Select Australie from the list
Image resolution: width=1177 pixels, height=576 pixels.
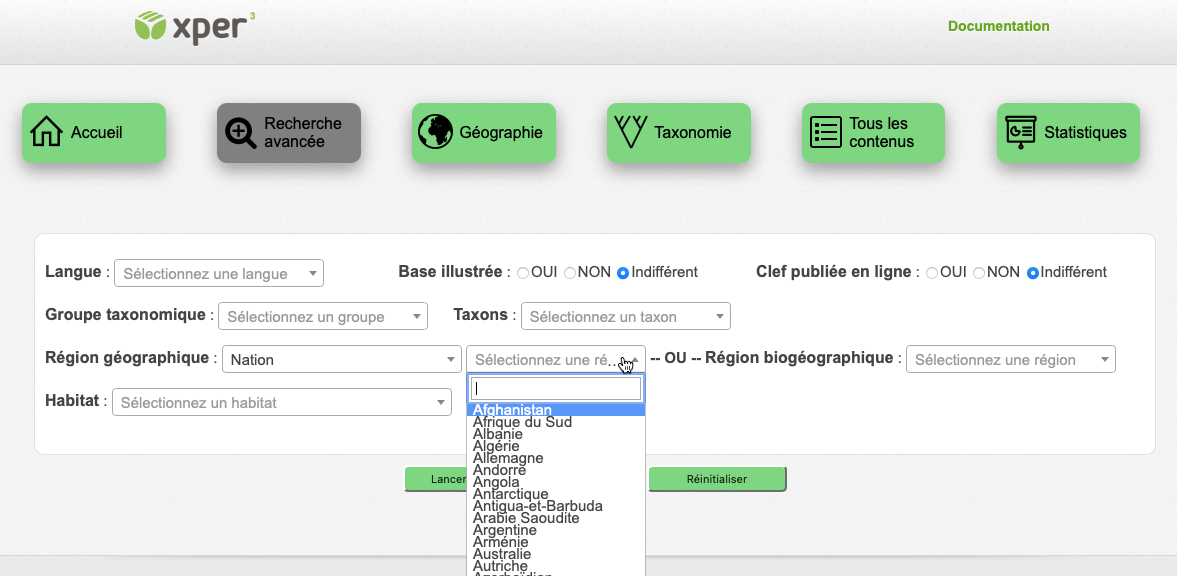pos(555,554)
